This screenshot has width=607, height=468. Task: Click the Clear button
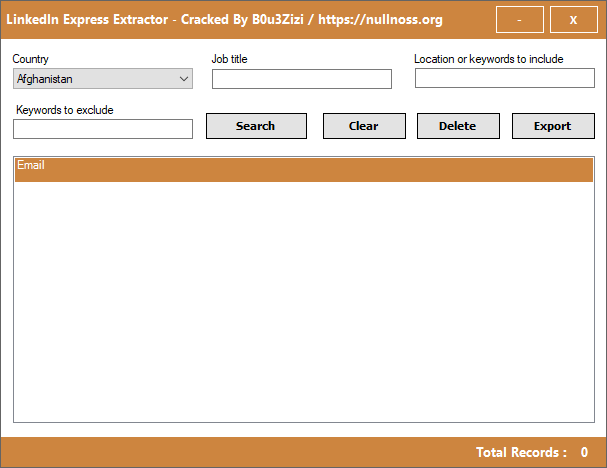click(x=364, y=126)
